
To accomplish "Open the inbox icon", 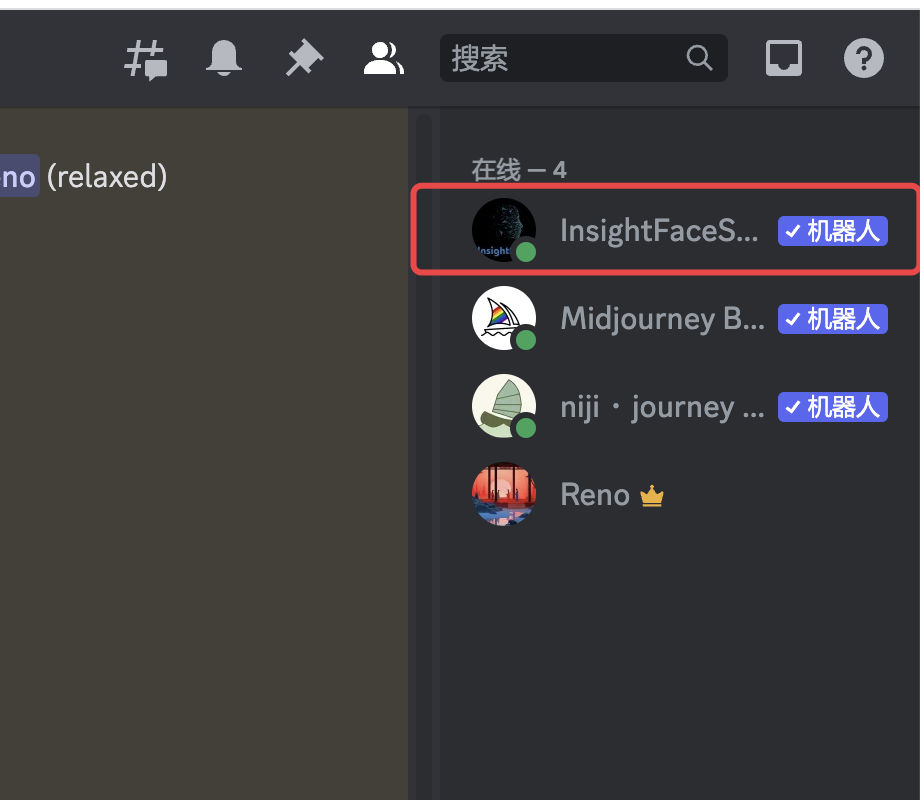I will point(784,58).
